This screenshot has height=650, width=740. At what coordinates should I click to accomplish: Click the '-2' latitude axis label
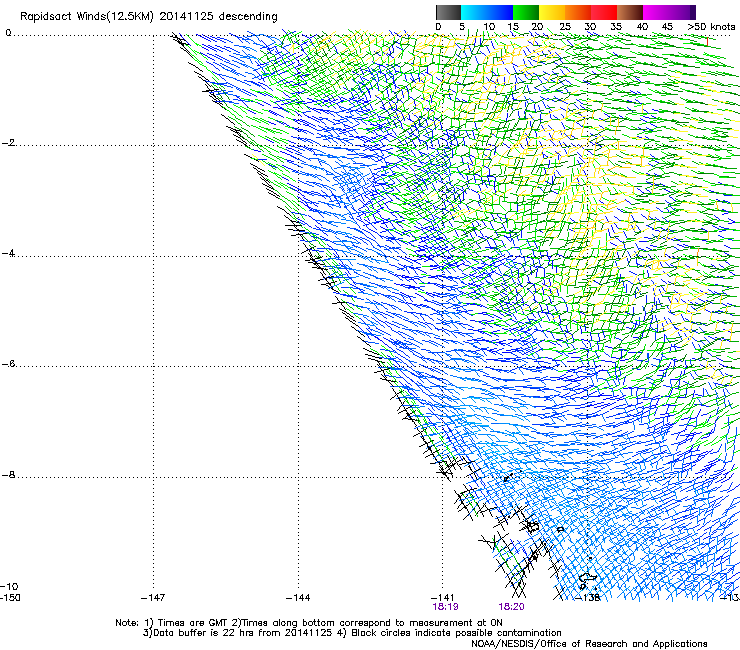pyautogui.click(x=9, y=143)
